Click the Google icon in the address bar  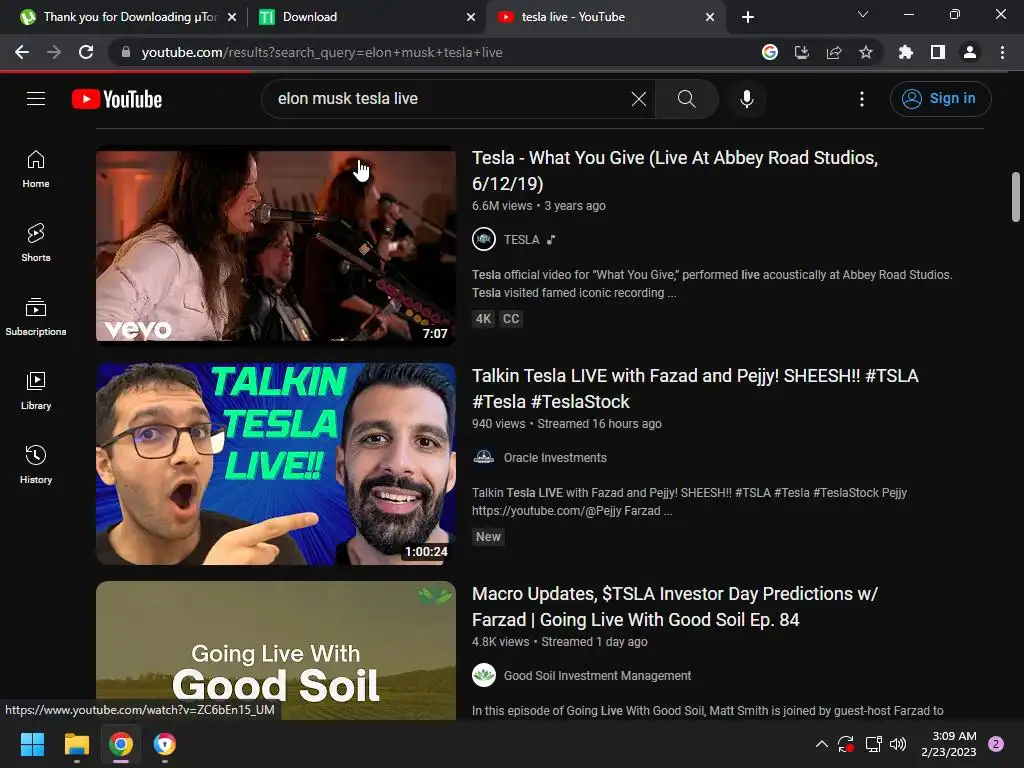pos(770,52)
